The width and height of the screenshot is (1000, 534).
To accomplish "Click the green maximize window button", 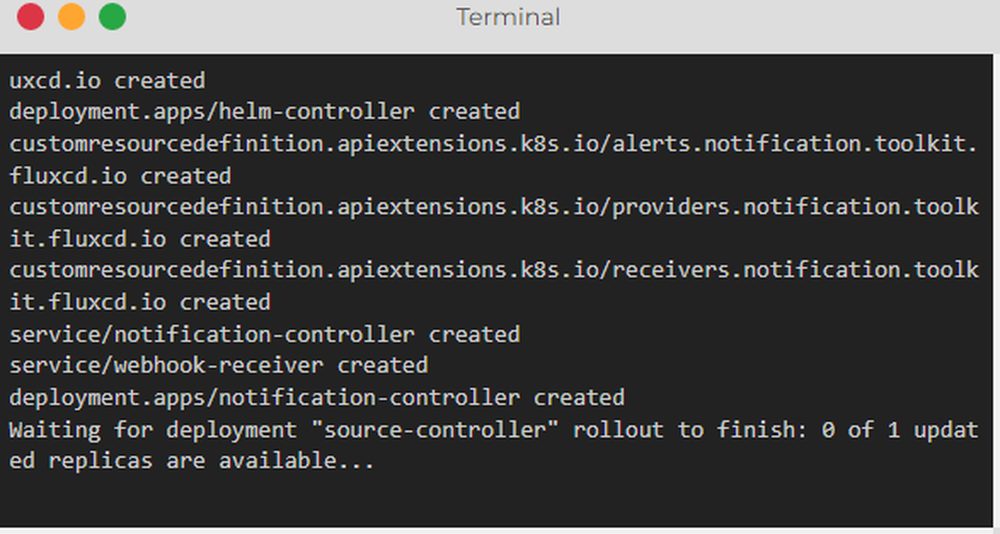I will tap(112, 17).
